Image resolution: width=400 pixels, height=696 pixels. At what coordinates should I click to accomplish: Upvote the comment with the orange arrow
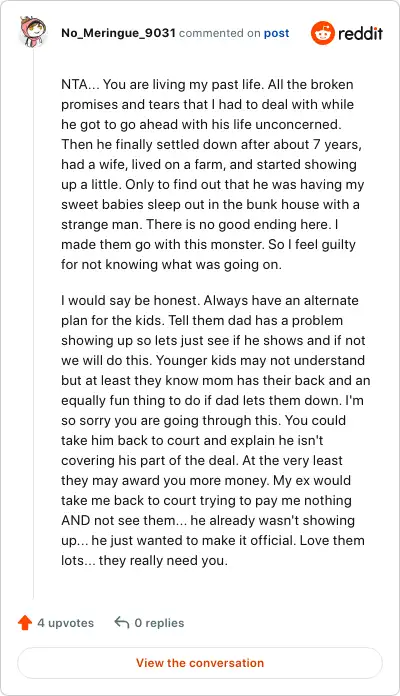tap(25, 623)
